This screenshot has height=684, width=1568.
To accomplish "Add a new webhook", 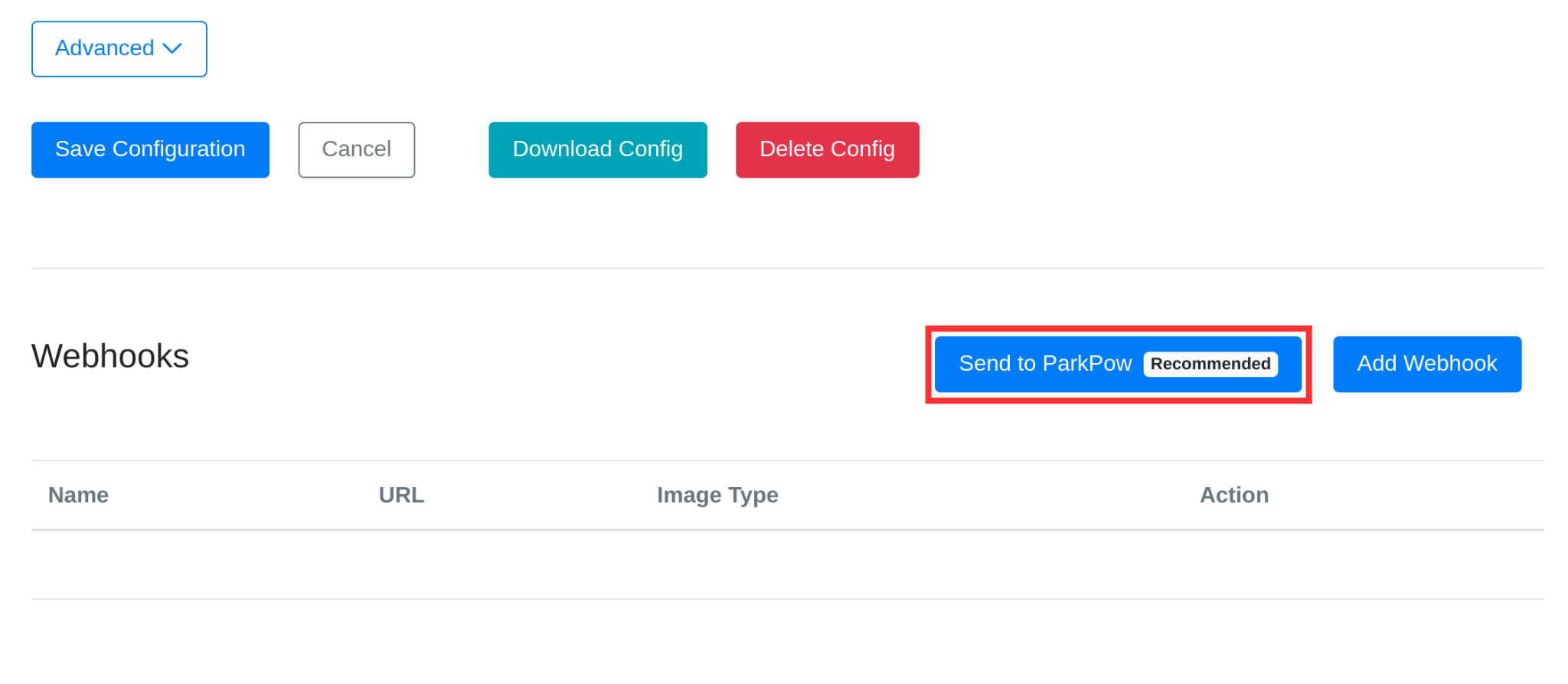I will tap(1426, 364).
